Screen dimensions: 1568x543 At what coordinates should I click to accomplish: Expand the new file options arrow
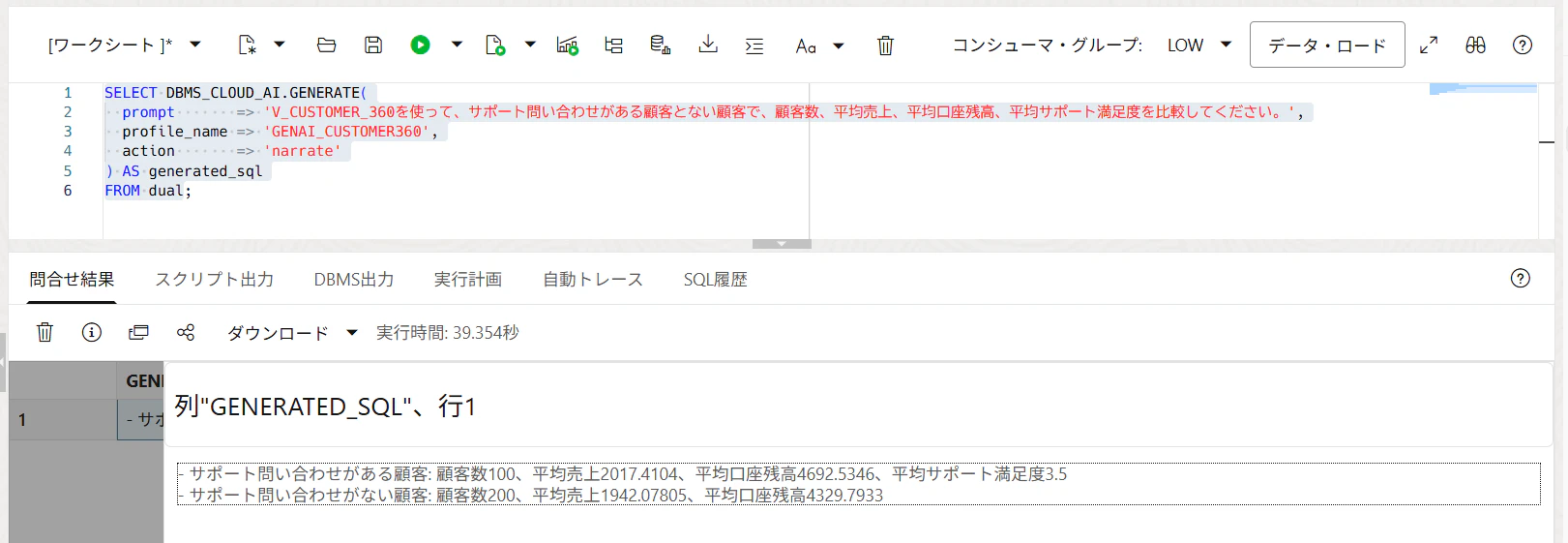280,45
